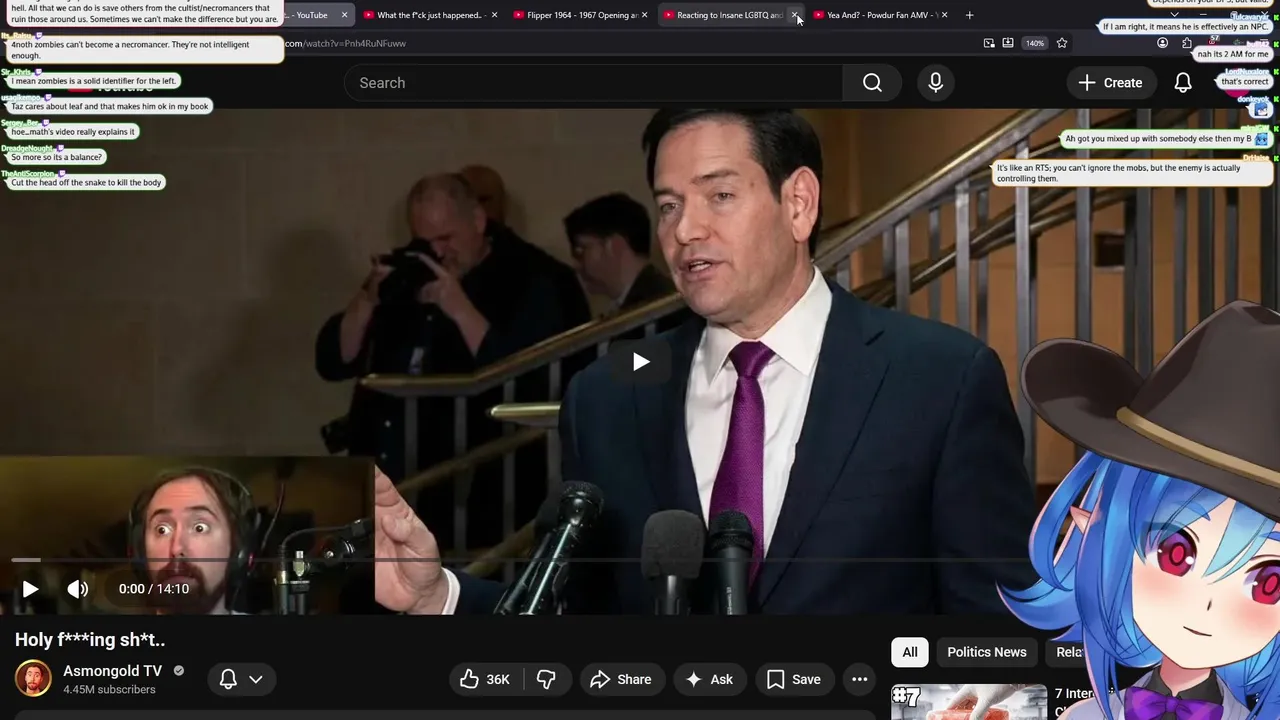1280x720 pixels.
Task: Open the notifications bell in YouTube header
Action: tap(1183, 83)
